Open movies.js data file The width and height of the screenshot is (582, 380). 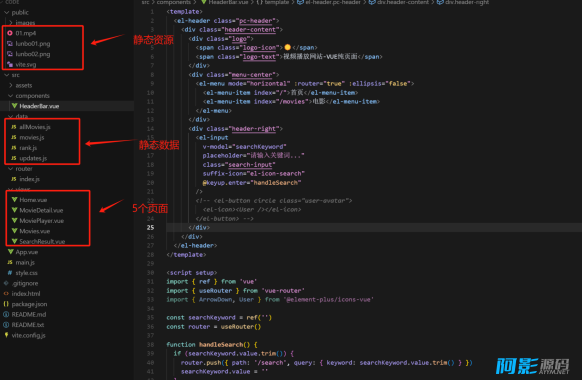[32, 137]
